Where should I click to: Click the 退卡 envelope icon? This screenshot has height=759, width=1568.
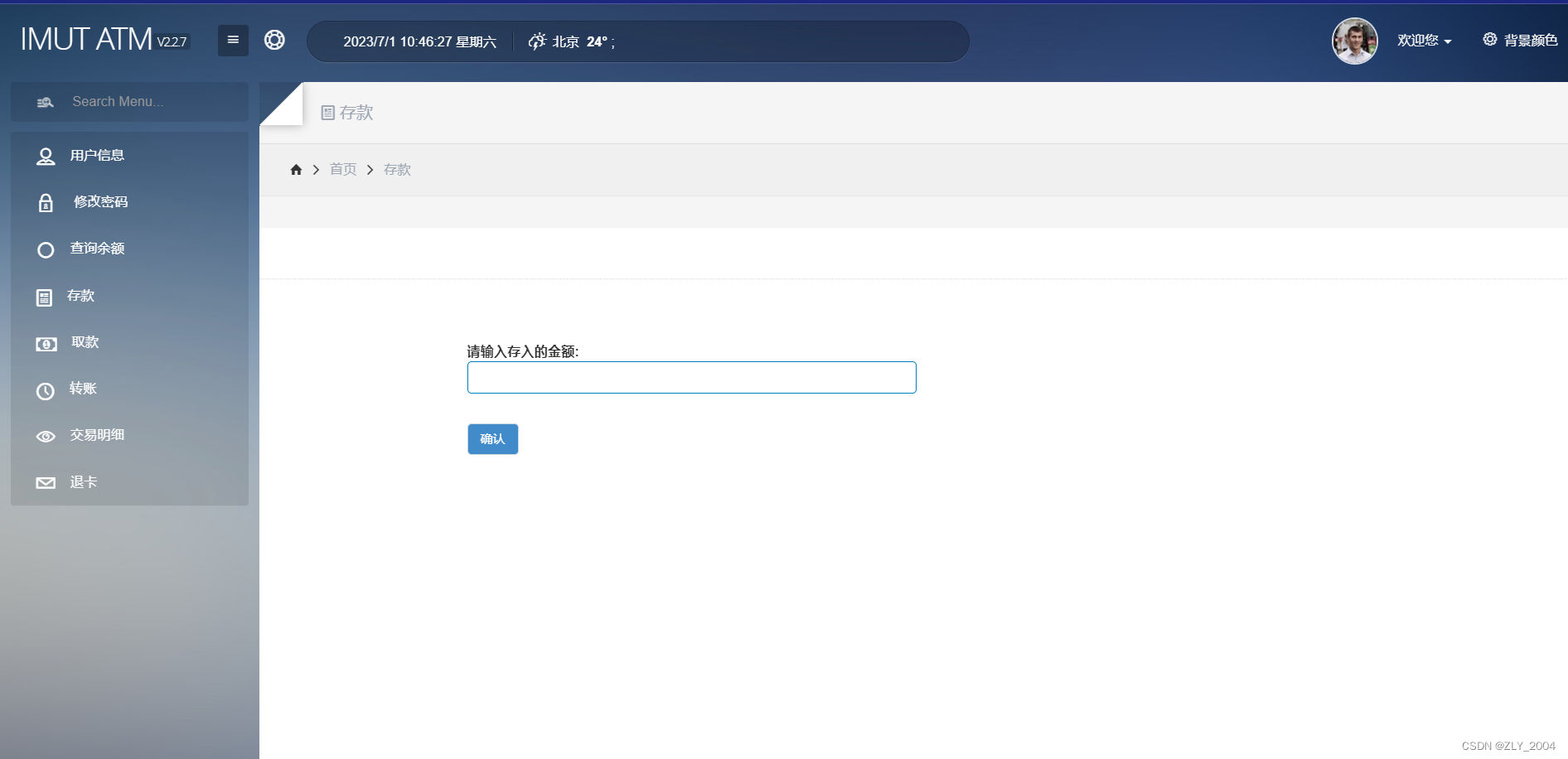pyautogui.click(x=46, y=483)
